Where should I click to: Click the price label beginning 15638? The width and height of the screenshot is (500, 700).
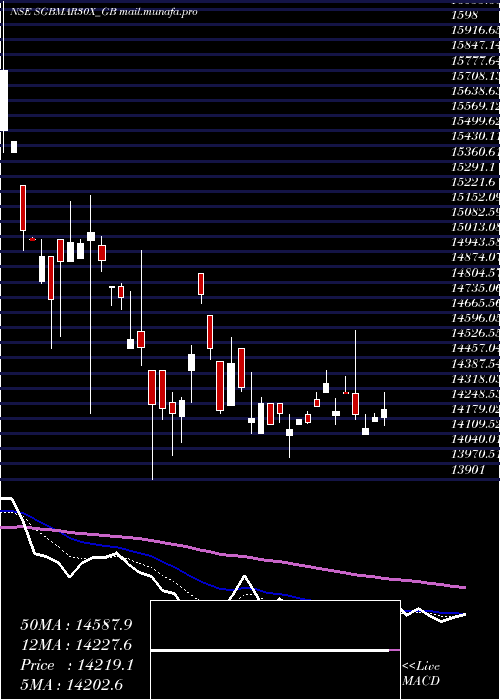pos(475,91)
